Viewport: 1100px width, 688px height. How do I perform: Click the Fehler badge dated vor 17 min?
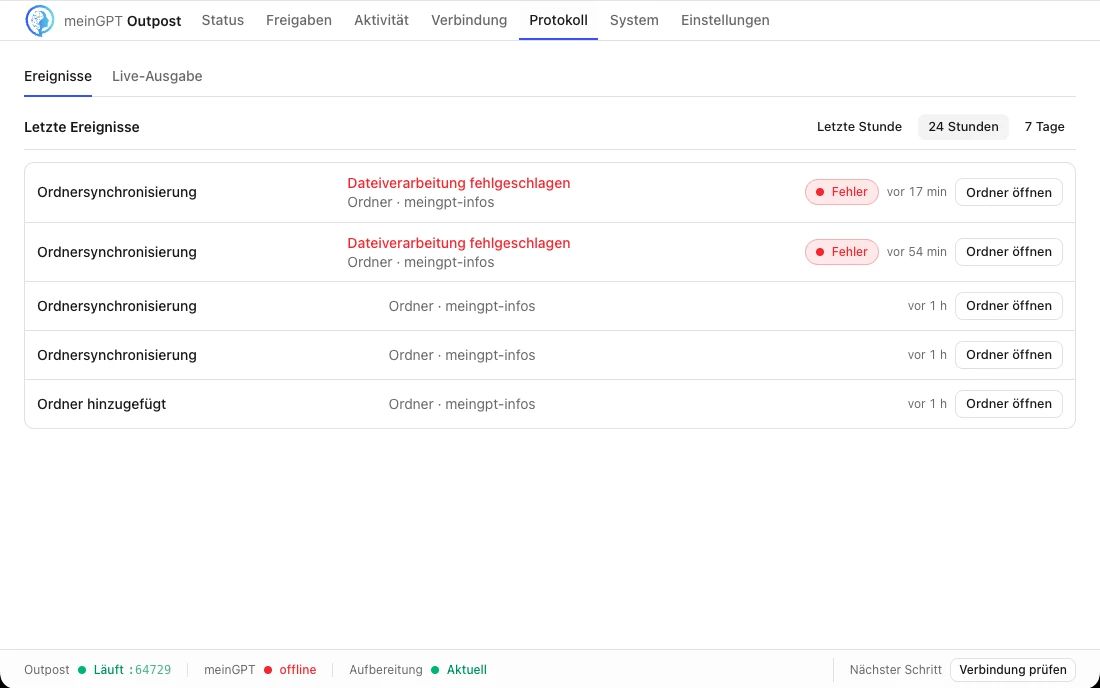click(841, 192)
